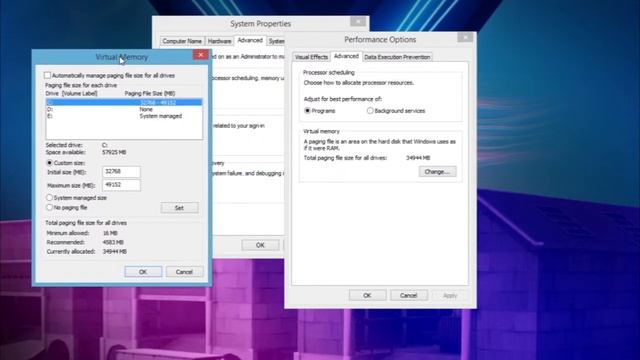Click OK in System Properties window
This screenshot has width=640, height=360.
(x=260, y=245)
